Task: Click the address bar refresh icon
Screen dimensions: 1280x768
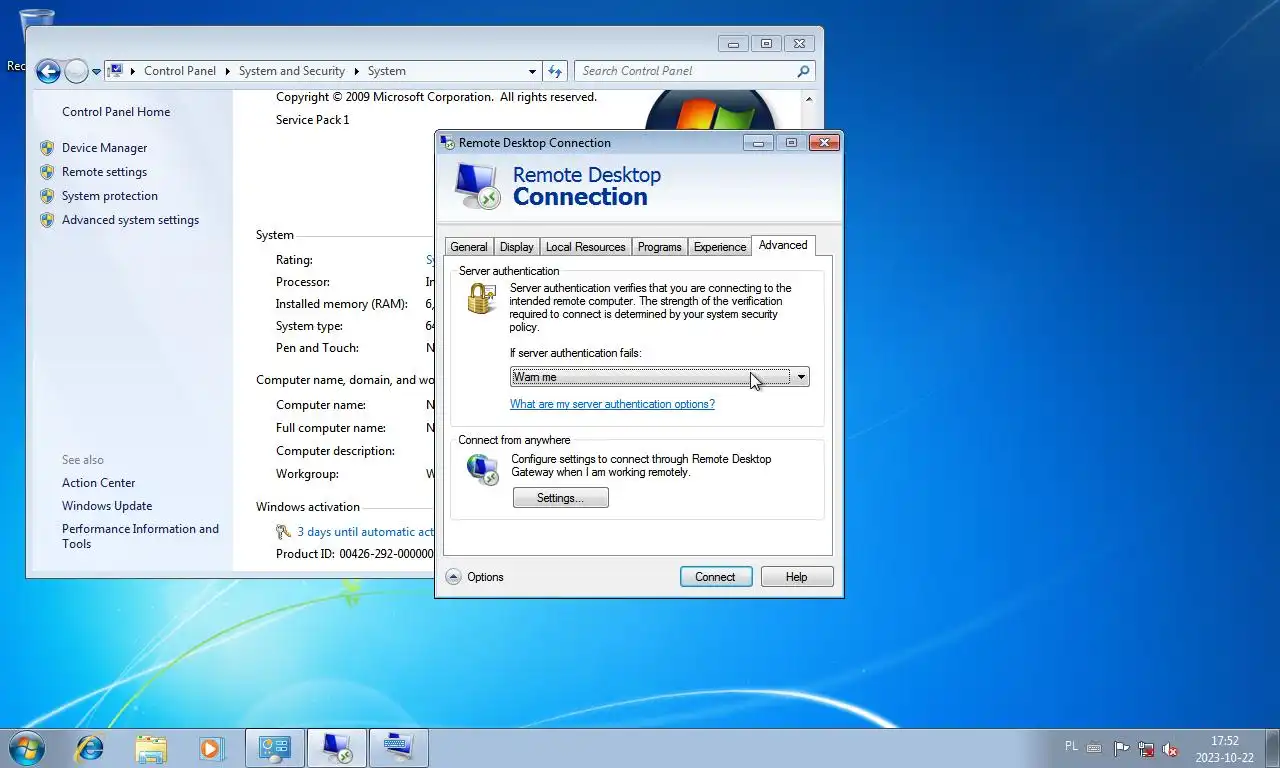Action: click(556, 71)
